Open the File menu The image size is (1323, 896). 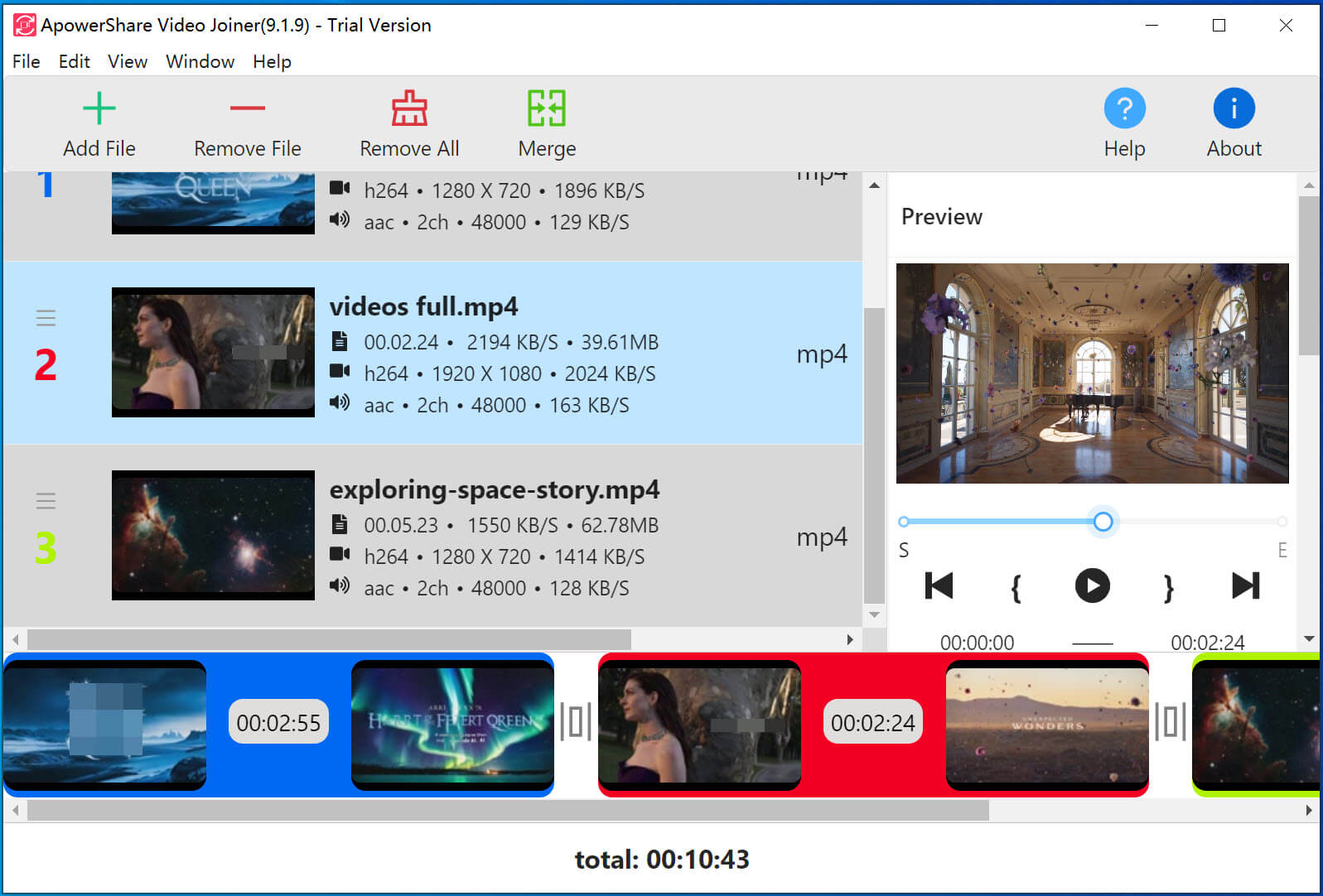pos(26,62)
